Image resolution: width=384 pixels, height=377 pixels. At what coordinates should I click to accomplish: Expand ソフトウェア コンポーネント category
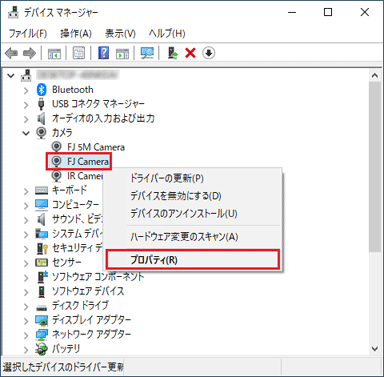pos(26,277)
